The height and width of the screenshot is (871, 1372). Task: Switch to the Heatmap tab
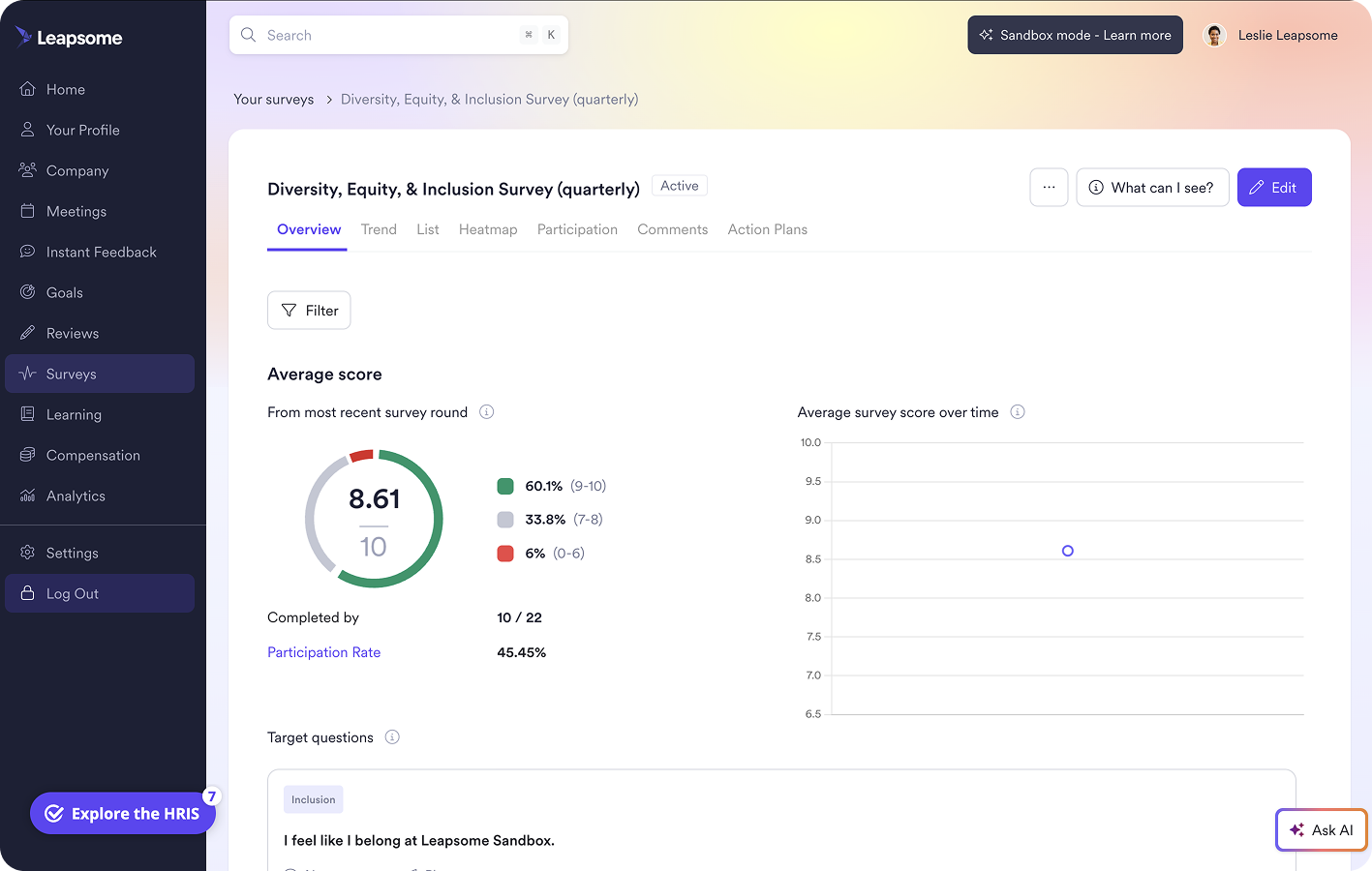(488, 229)
